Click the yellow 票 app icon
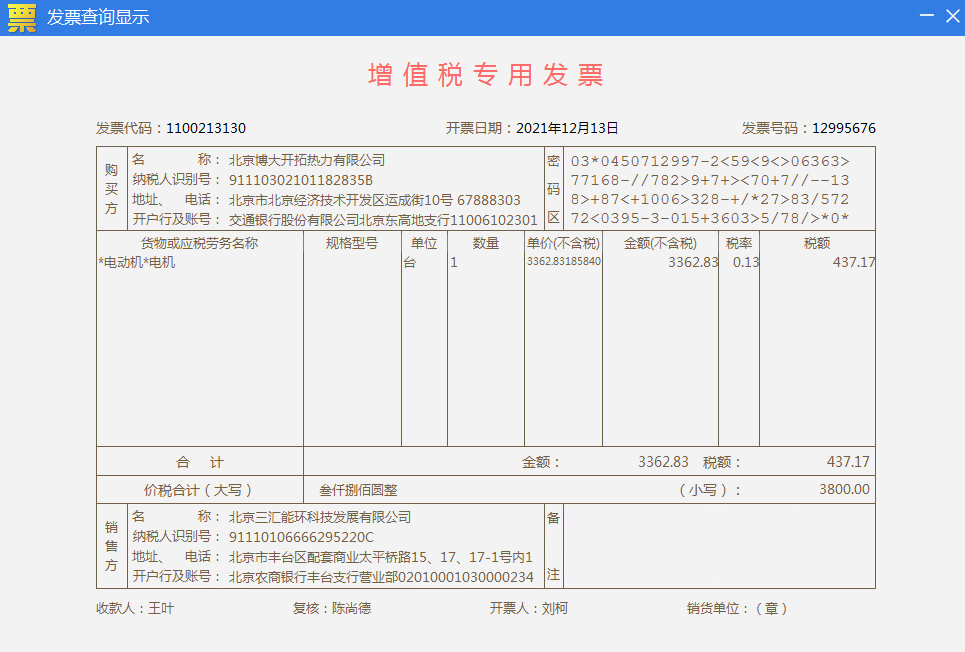Screen dimensions: 965x652 pos(21,17)
